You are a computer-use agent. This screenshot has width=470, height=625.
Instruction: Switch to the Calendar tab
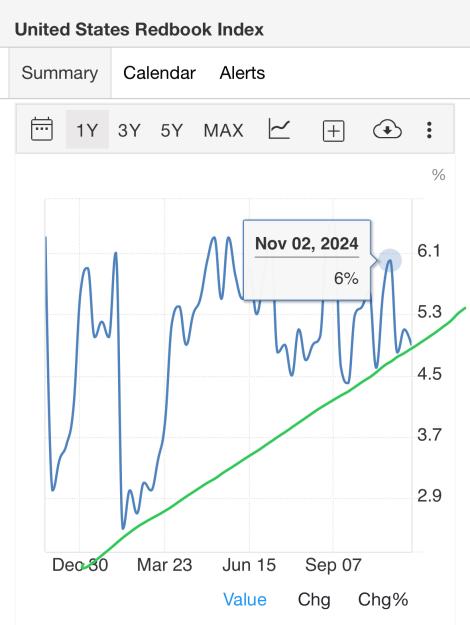[159, 73]
